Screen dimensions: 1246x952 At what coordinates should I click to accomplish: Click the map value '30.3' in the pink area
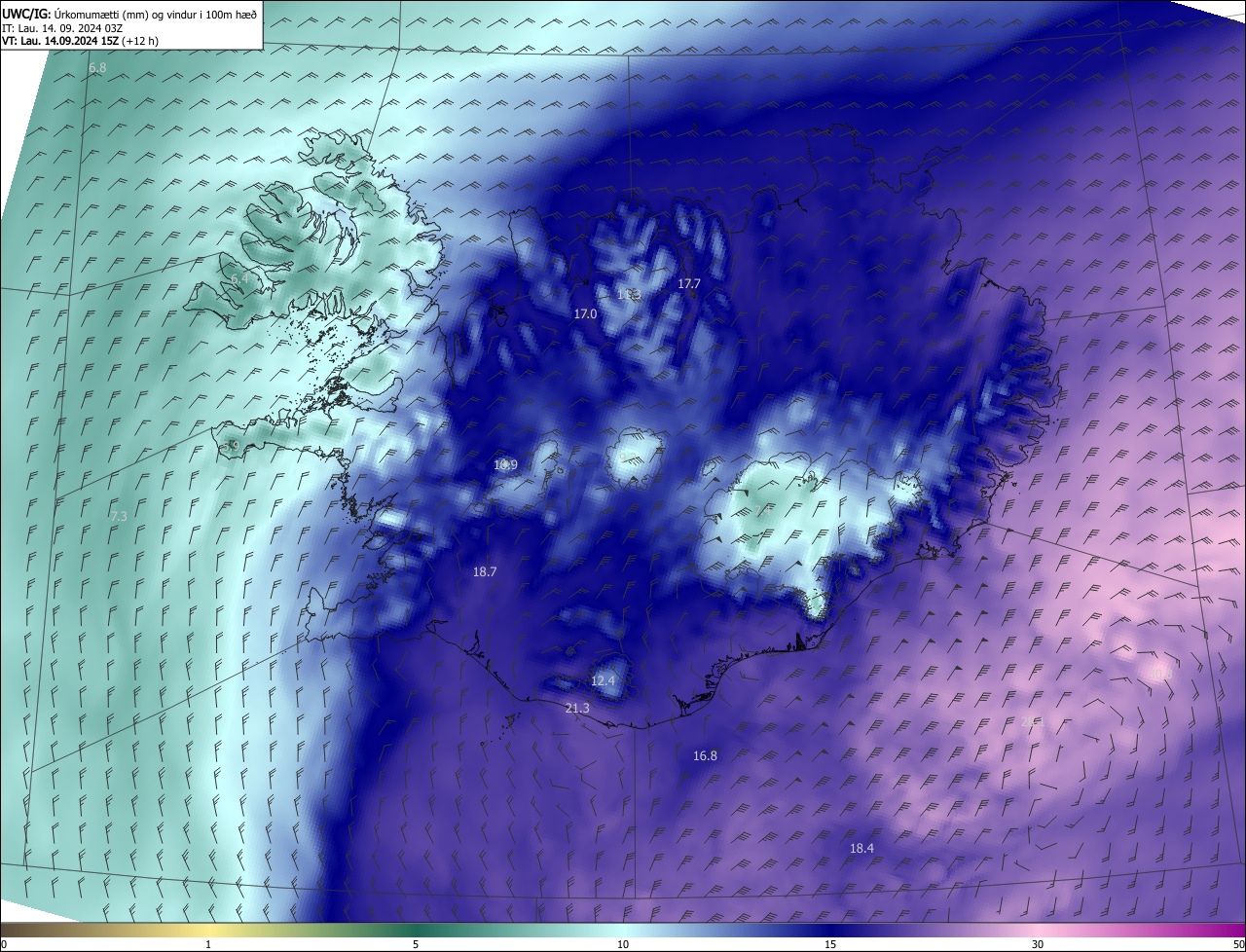(x=1160, y=674)
